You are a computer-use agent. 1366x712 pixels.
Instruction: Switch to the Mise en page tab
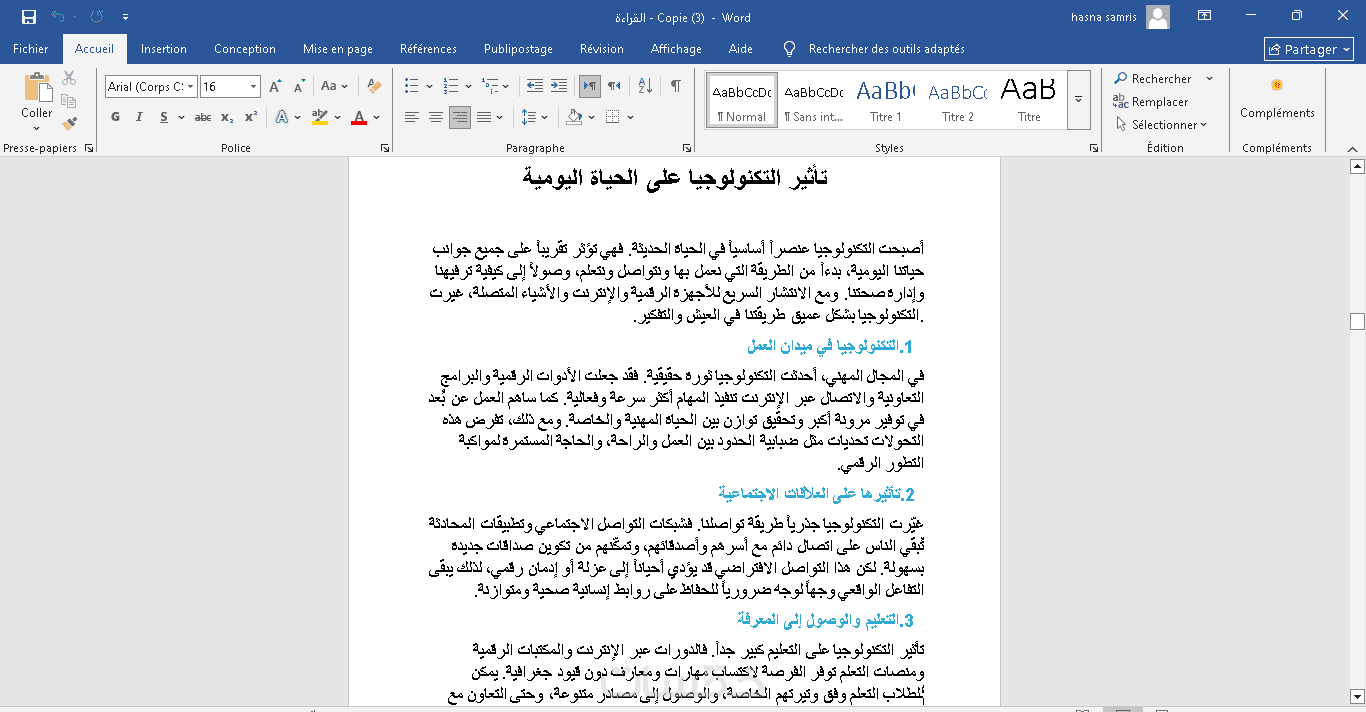click(x=338, y=49)
